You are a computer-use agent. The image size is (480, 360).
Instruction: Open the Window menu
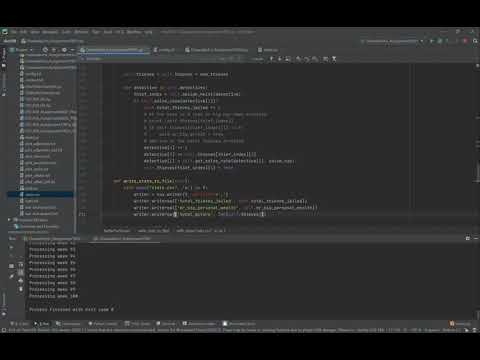click(x=134, y=32)
